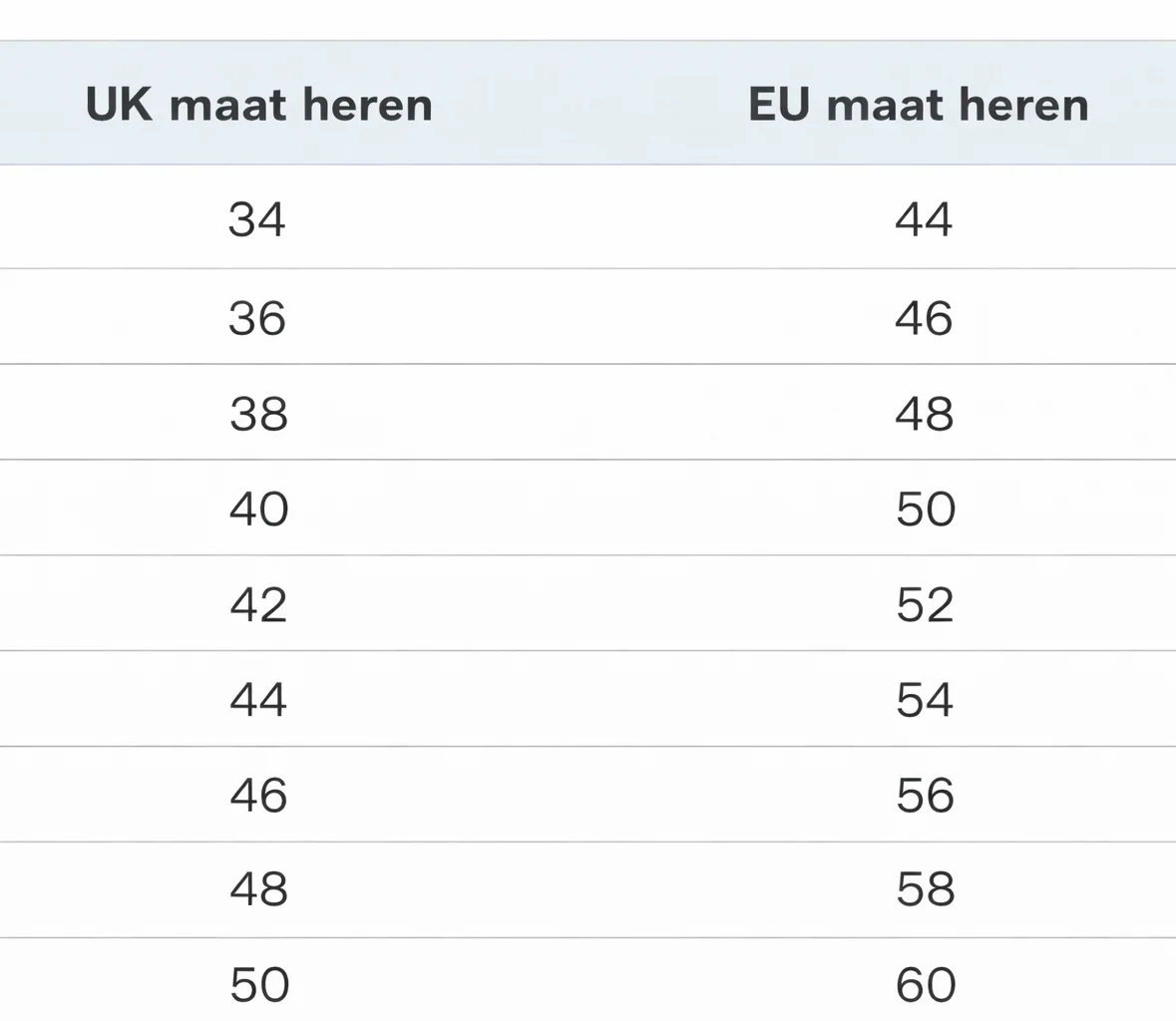The image size is (1176, 1021).
Task: Select the EU size 60 cell
Action: point(925,985)
